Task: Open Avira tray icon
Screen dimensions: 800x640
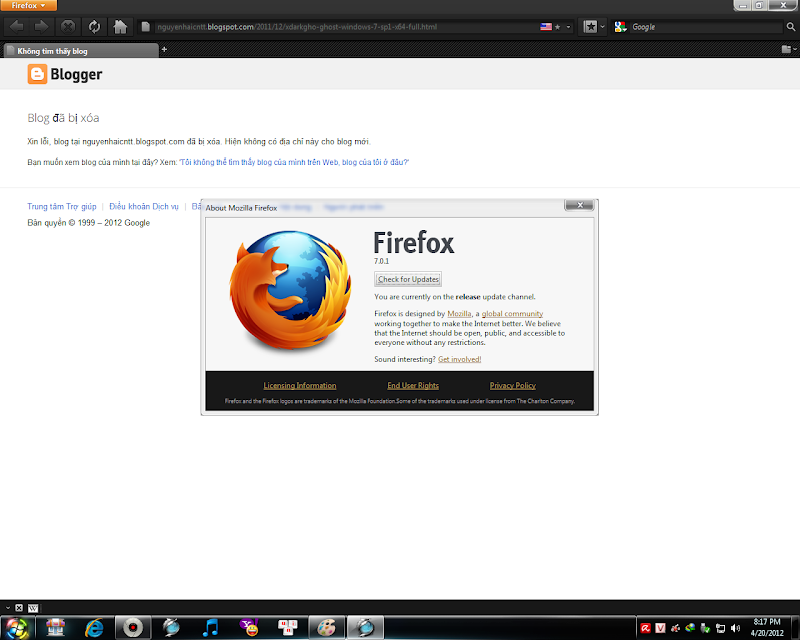Action: point(645,628)
